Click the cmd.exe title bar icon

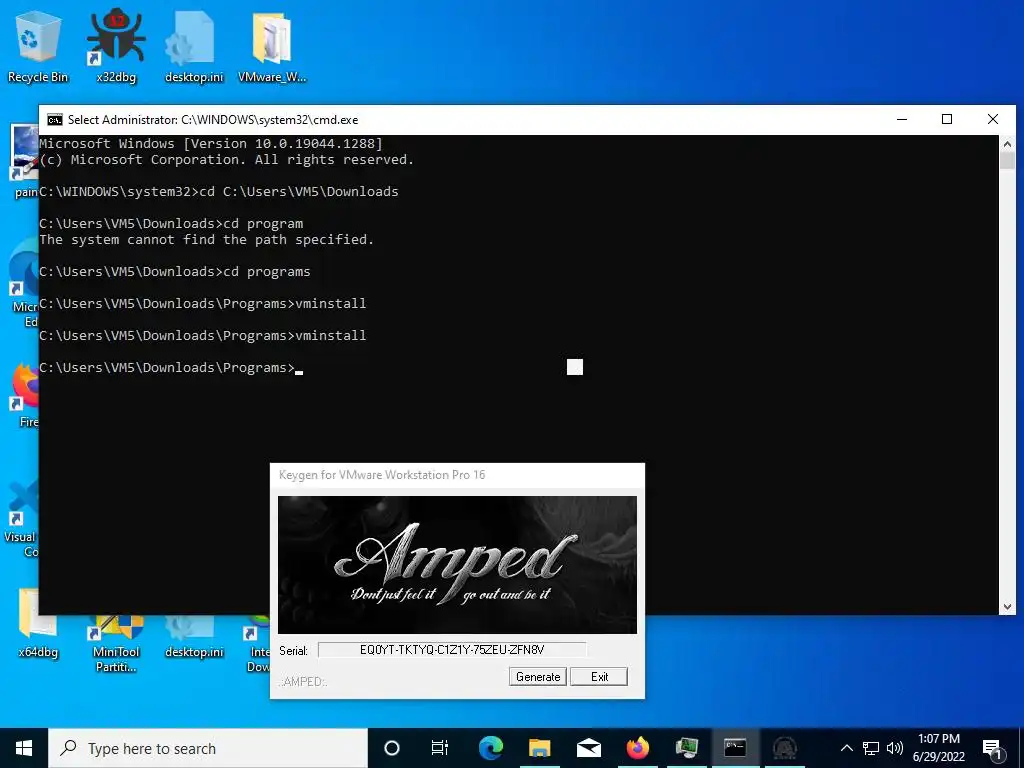(55, 120)
